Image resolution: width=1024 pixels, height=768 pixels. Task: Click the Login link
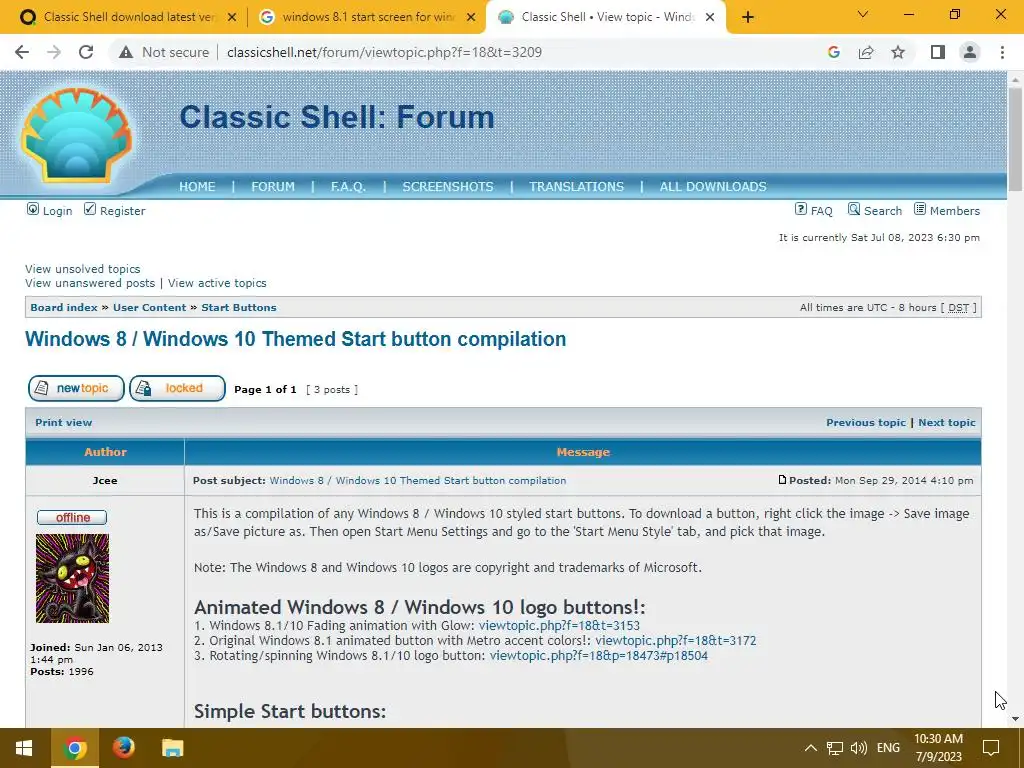57,211
